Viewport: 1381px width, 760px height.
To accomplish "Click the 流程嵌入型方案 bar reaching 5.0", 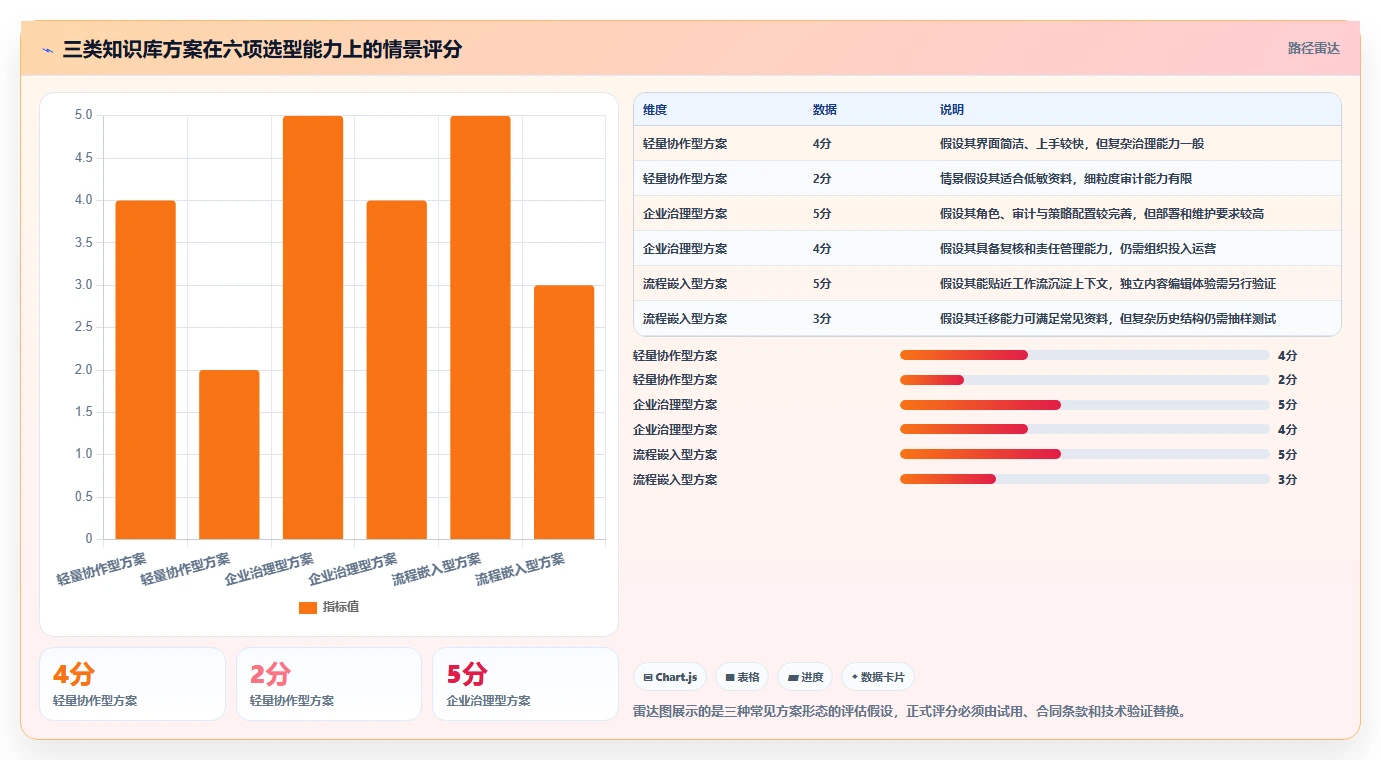I will (x=480, y=328).
